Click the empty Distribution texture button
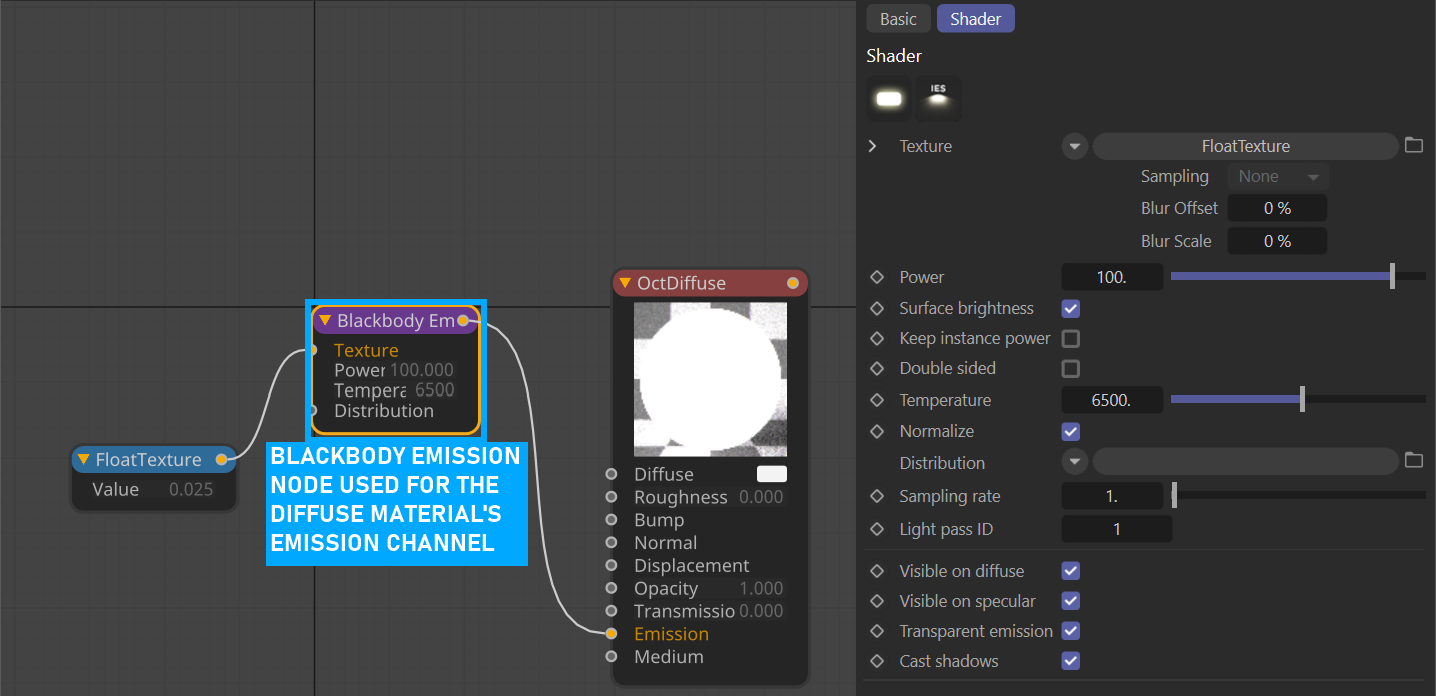 (x=1245, y=461)
